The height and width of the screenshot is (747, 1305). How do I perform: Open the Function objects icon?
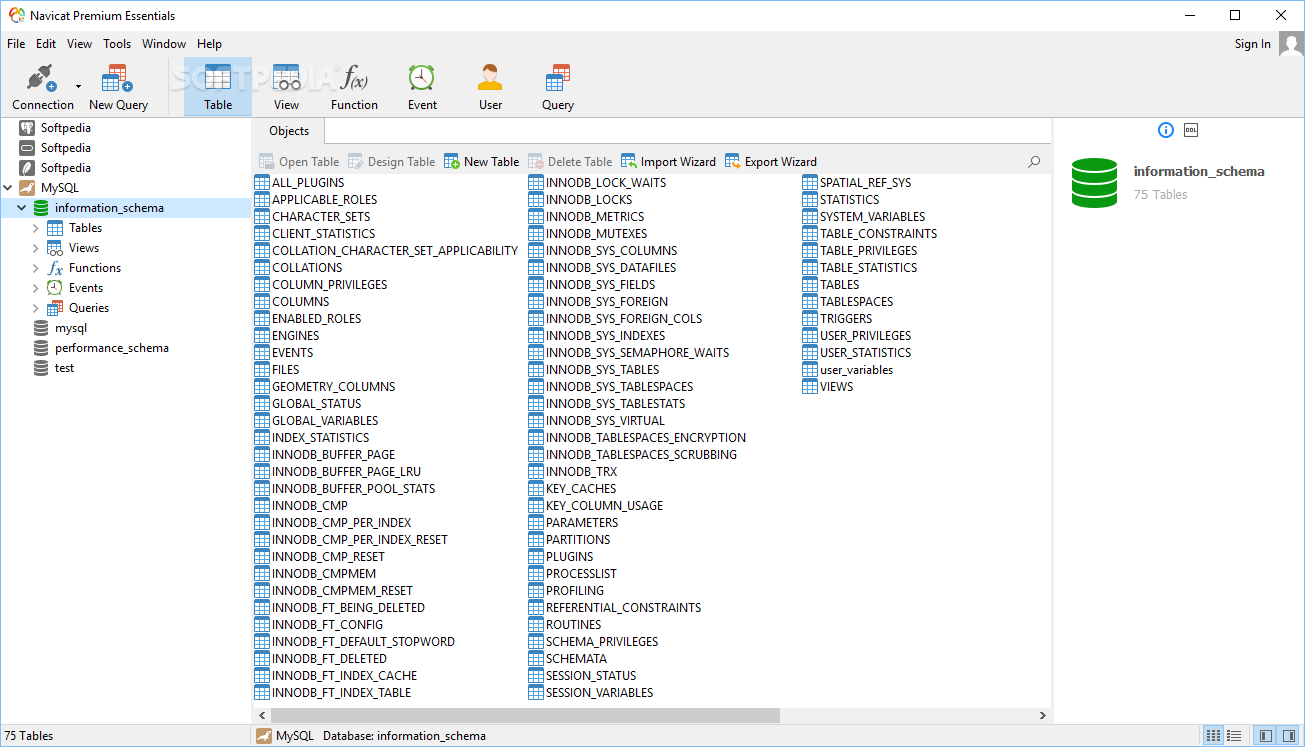coord(354,87)
